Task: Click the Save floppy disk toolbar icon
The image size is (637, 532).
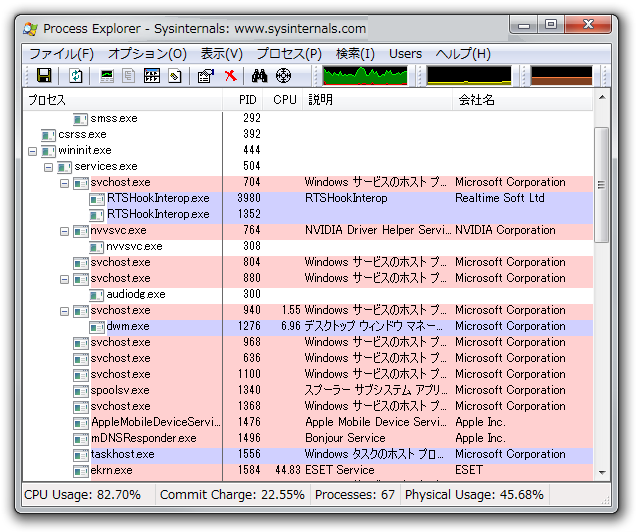Action: point(44,76)
